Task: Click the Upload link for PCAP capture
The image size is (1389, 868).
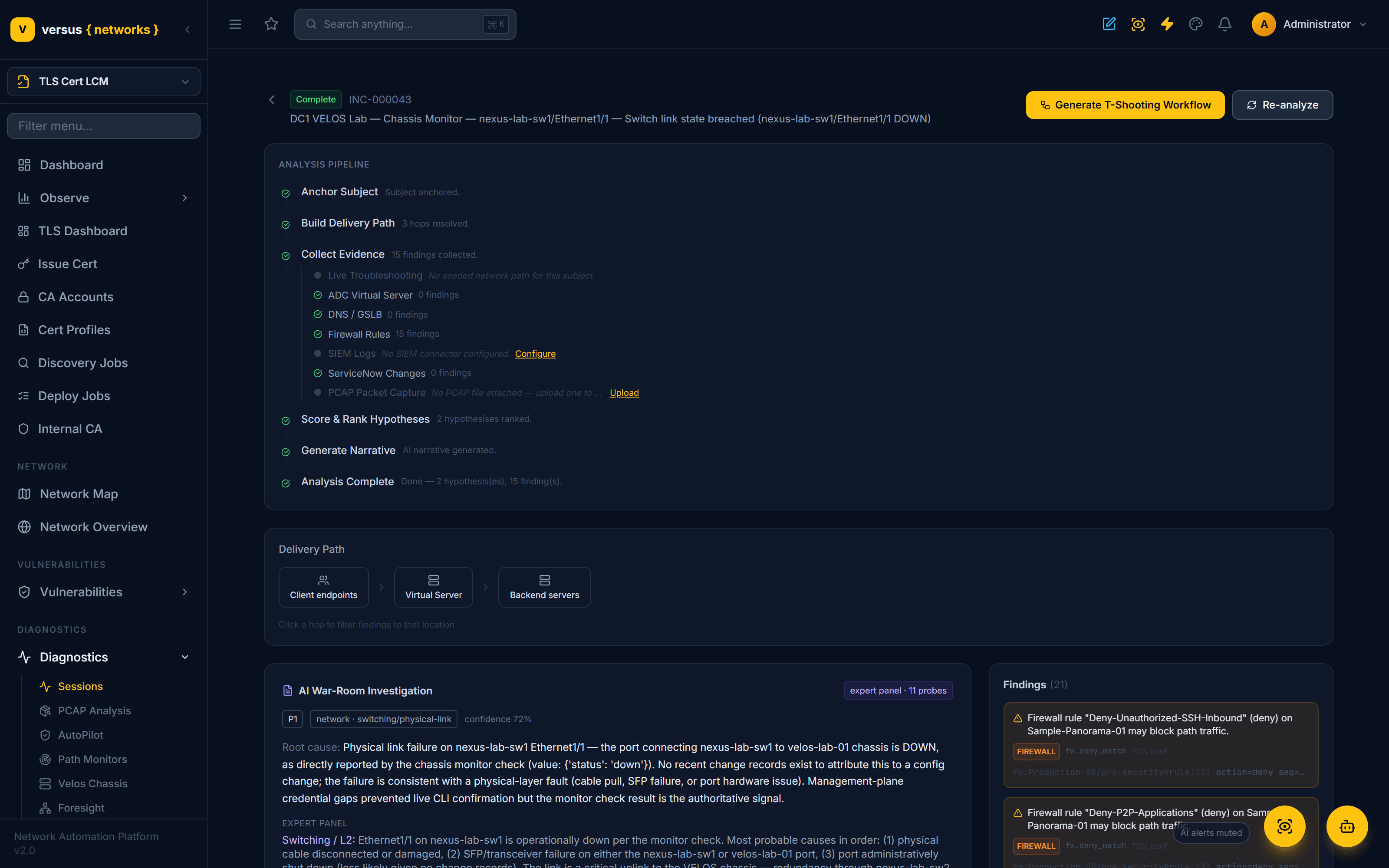Action: pos(624,393)
